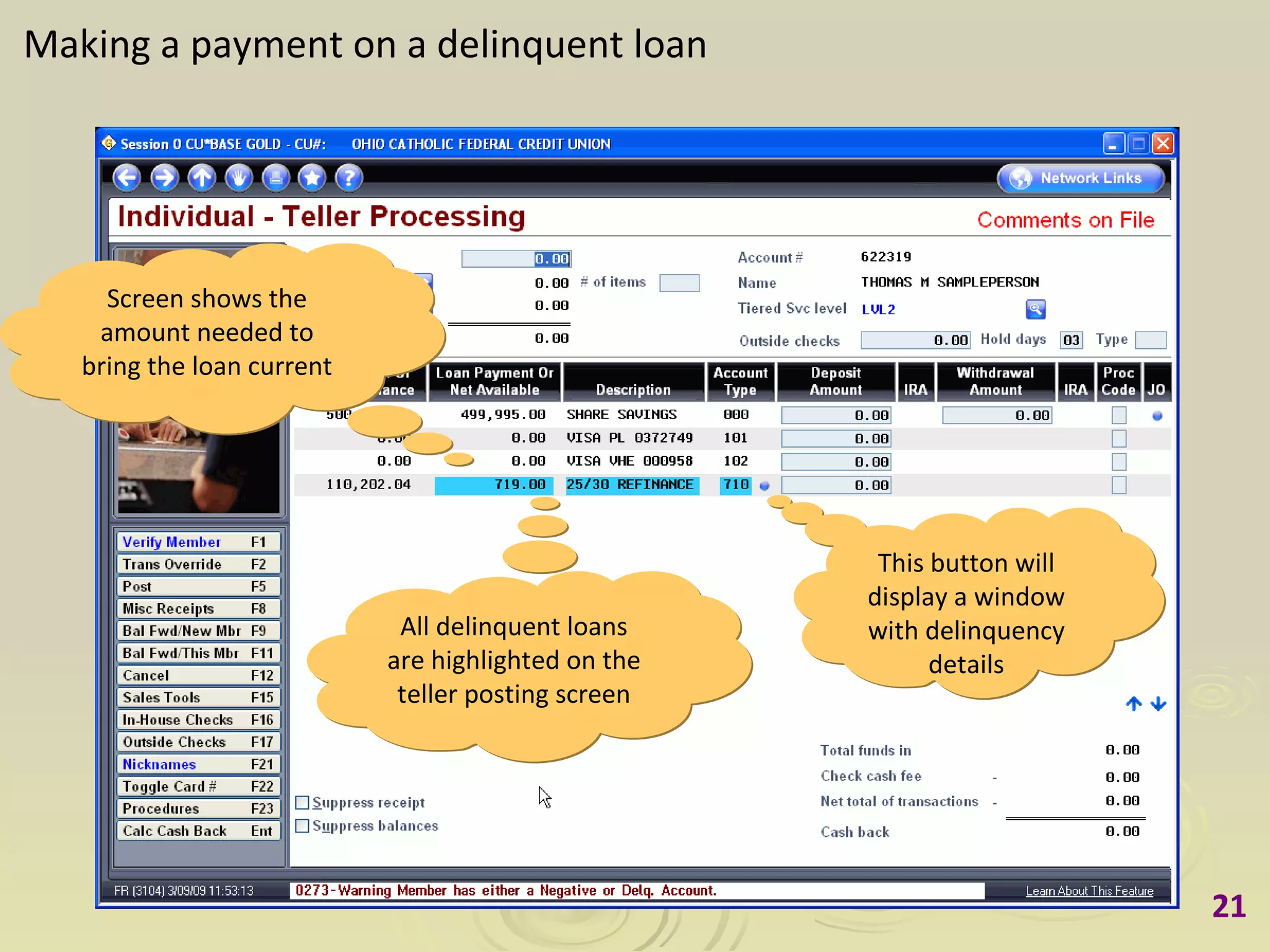
Task: Click Calc Cash Back Ent
Action: 198,831
